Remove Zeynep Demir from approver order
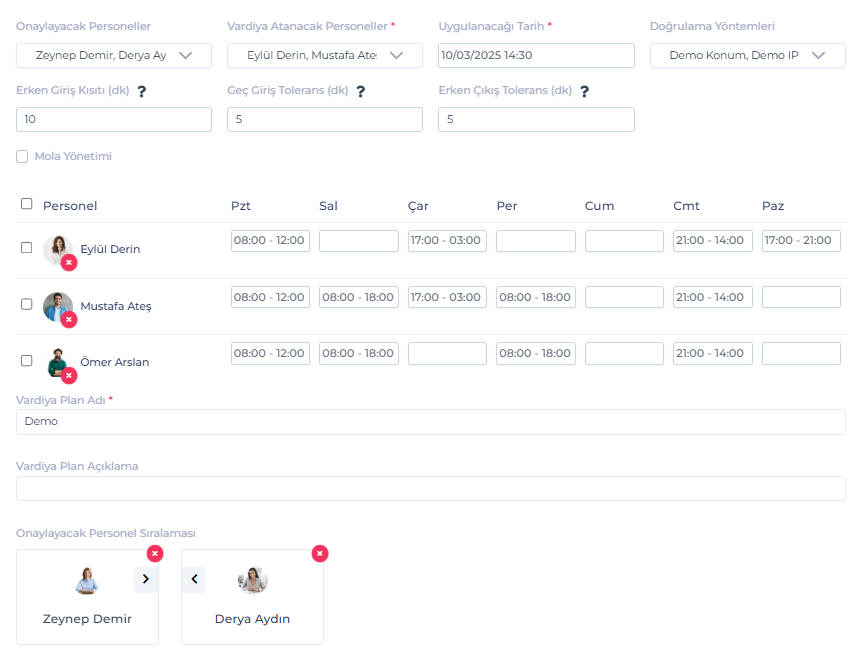863x662 pixels. click(x=155, y=553)
